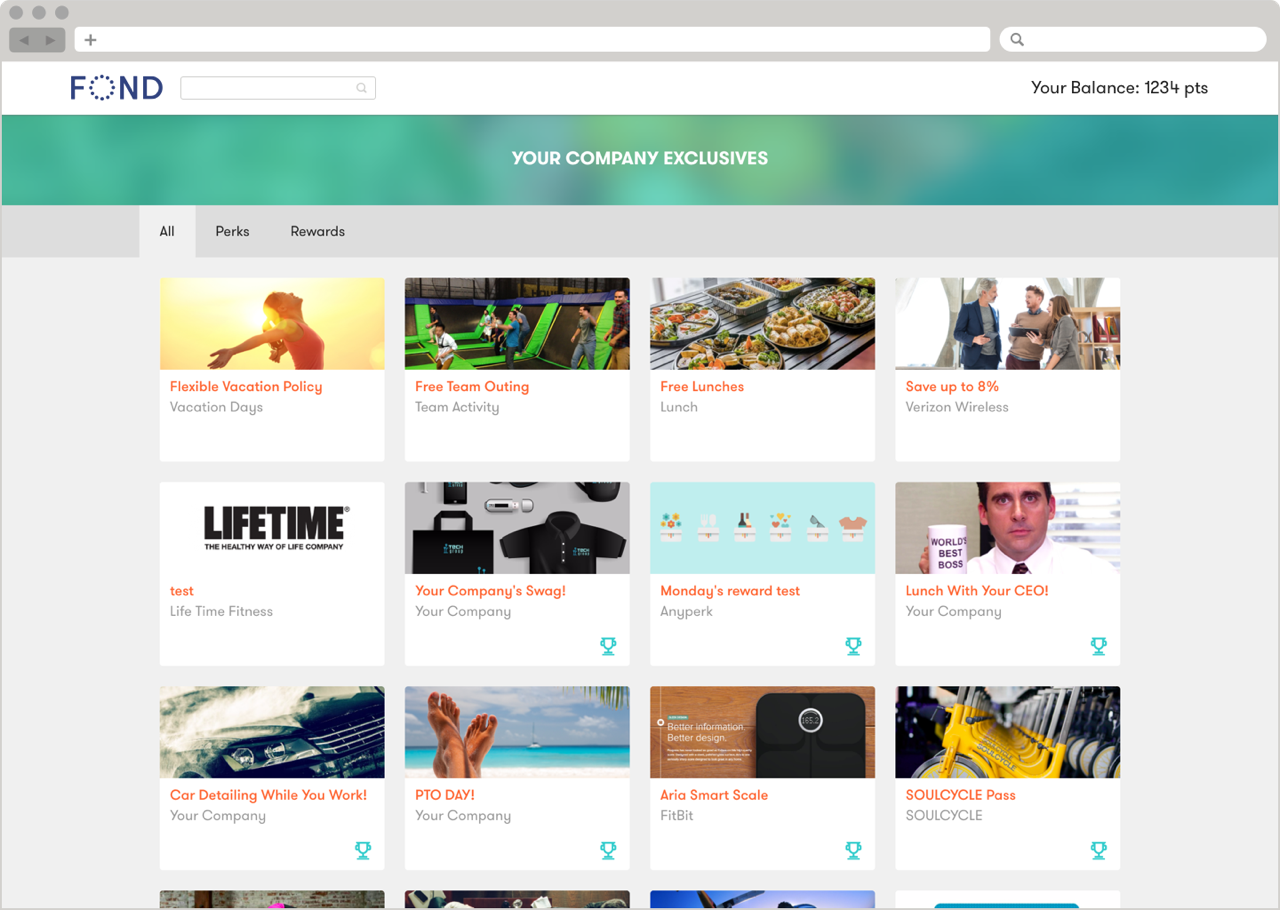
Task: Click trophy icon on Monday's reward test card
Action: (x=853, y=646)
